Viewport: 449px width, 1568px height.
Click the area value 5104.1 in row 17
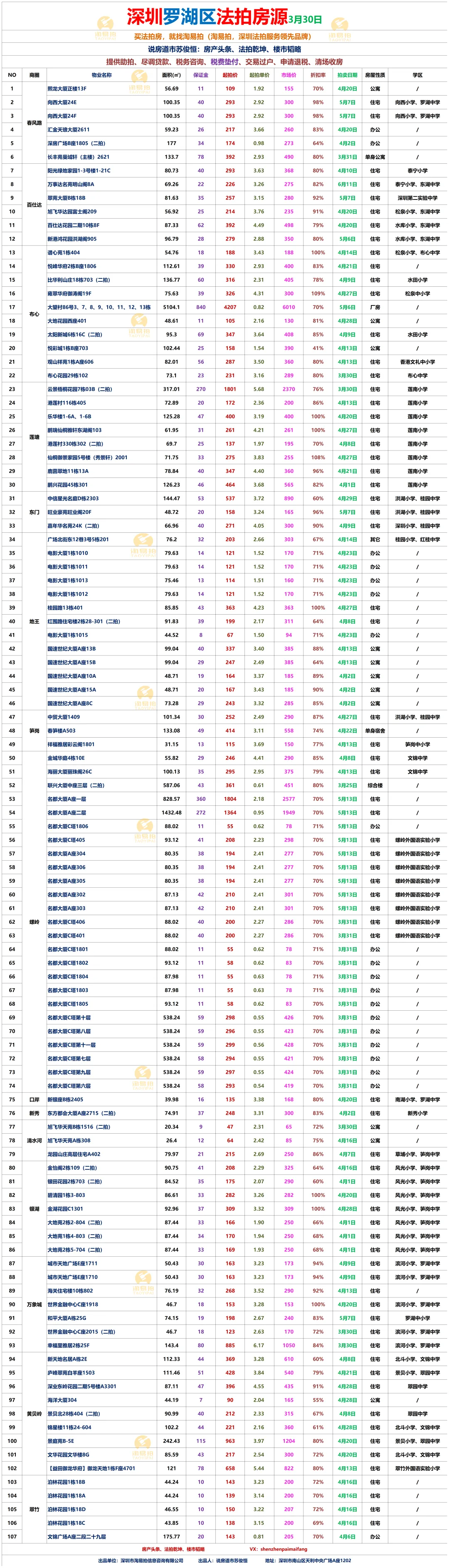(x=171, y=307)
